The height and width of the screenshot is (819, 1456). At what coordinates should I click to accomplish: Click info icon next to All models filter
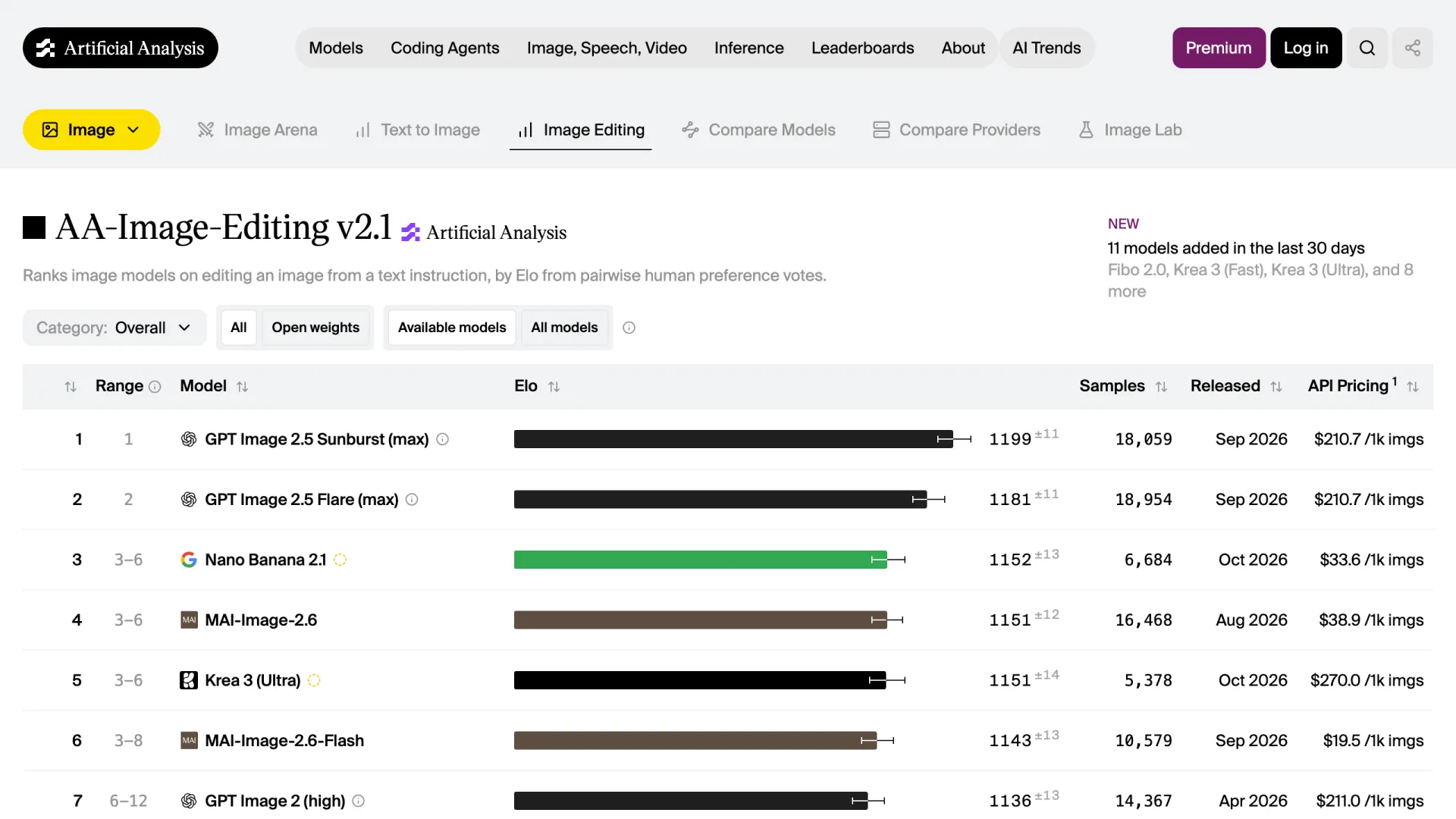tap(629, 328)
